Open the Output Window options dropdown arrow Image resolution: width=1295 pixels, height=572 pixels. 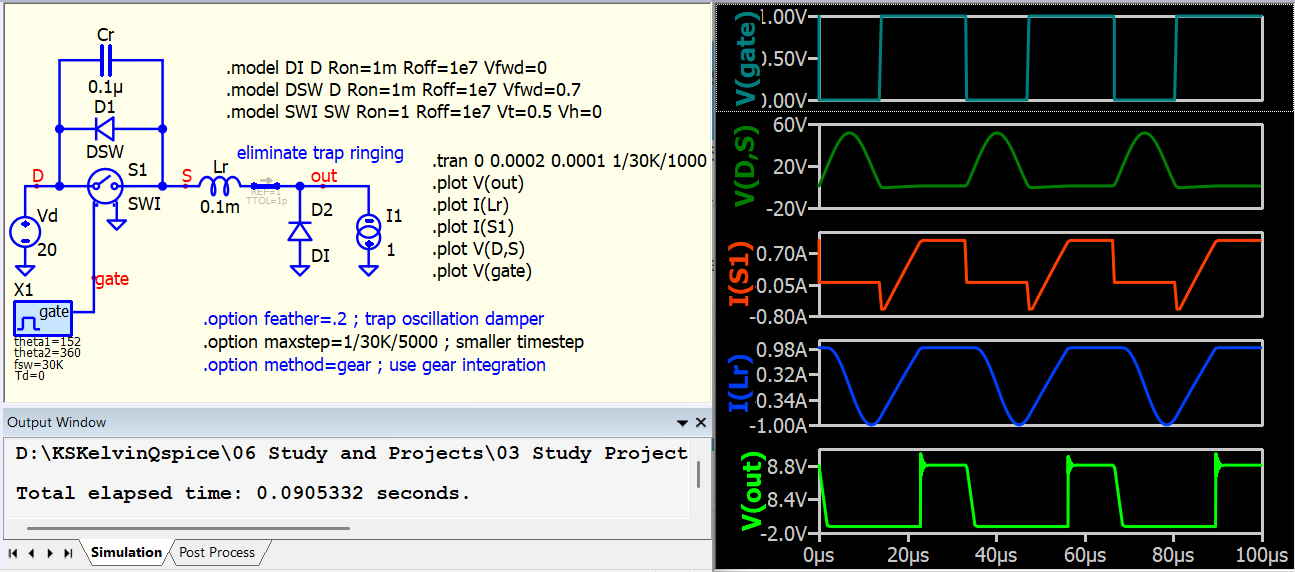pyautogui.click(x=682, y=423)
